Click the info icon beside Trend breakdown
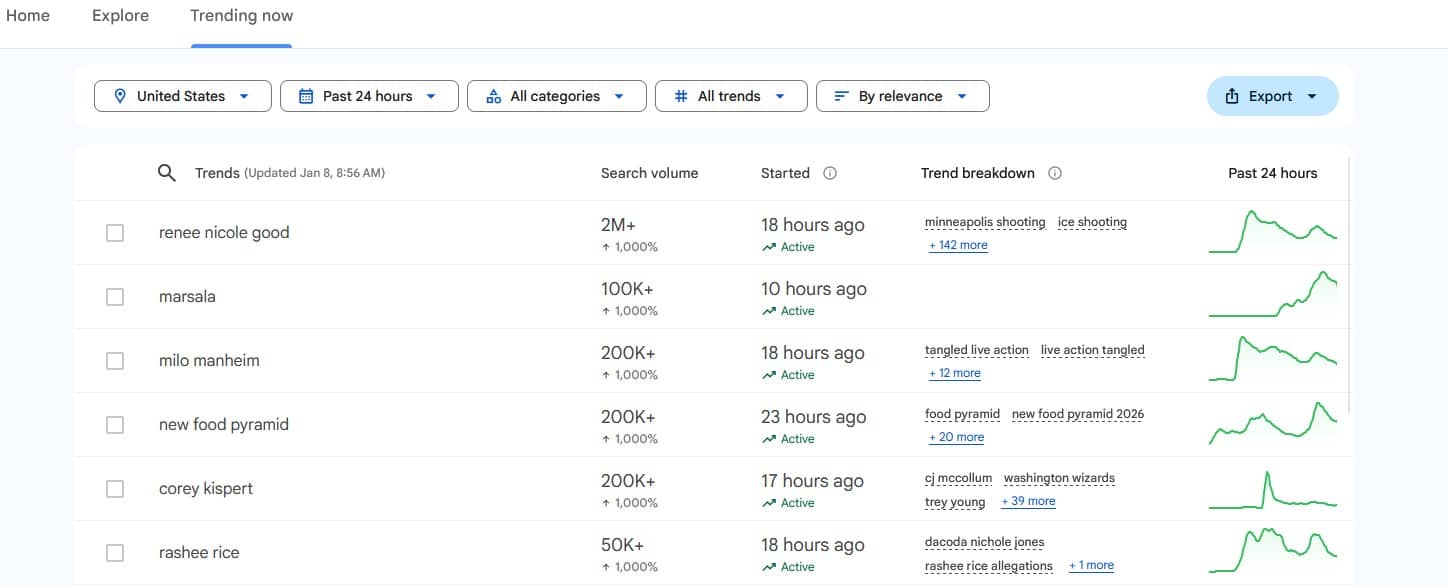This screenshot has width=1448, height=587. point(1054,173)
